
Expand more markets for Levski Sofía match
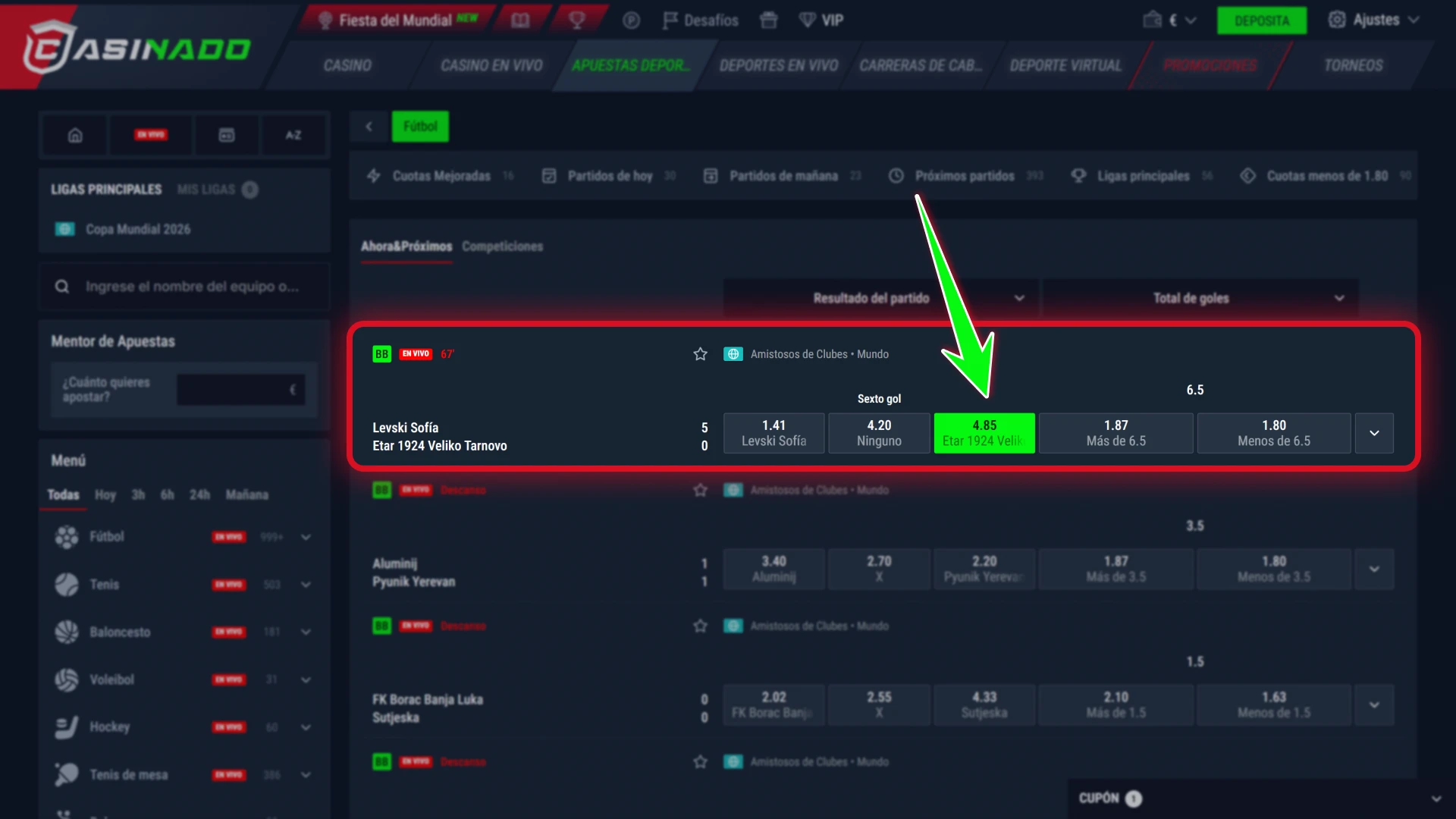pos(1374,433)
